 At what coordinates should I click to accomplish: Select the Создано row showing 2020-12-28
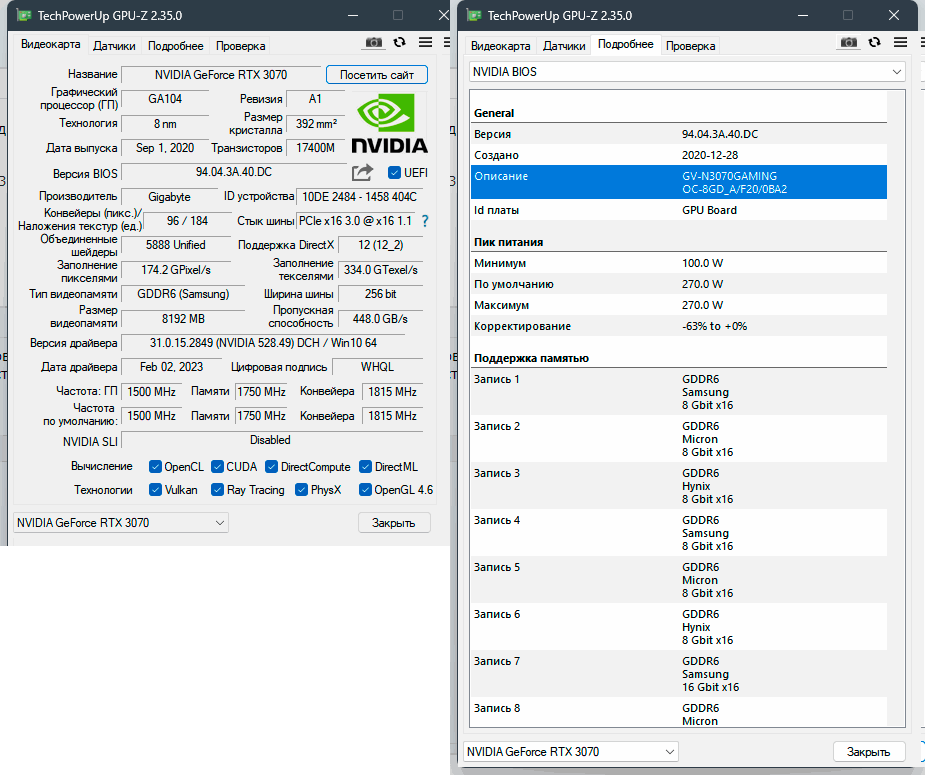(679, 155)
